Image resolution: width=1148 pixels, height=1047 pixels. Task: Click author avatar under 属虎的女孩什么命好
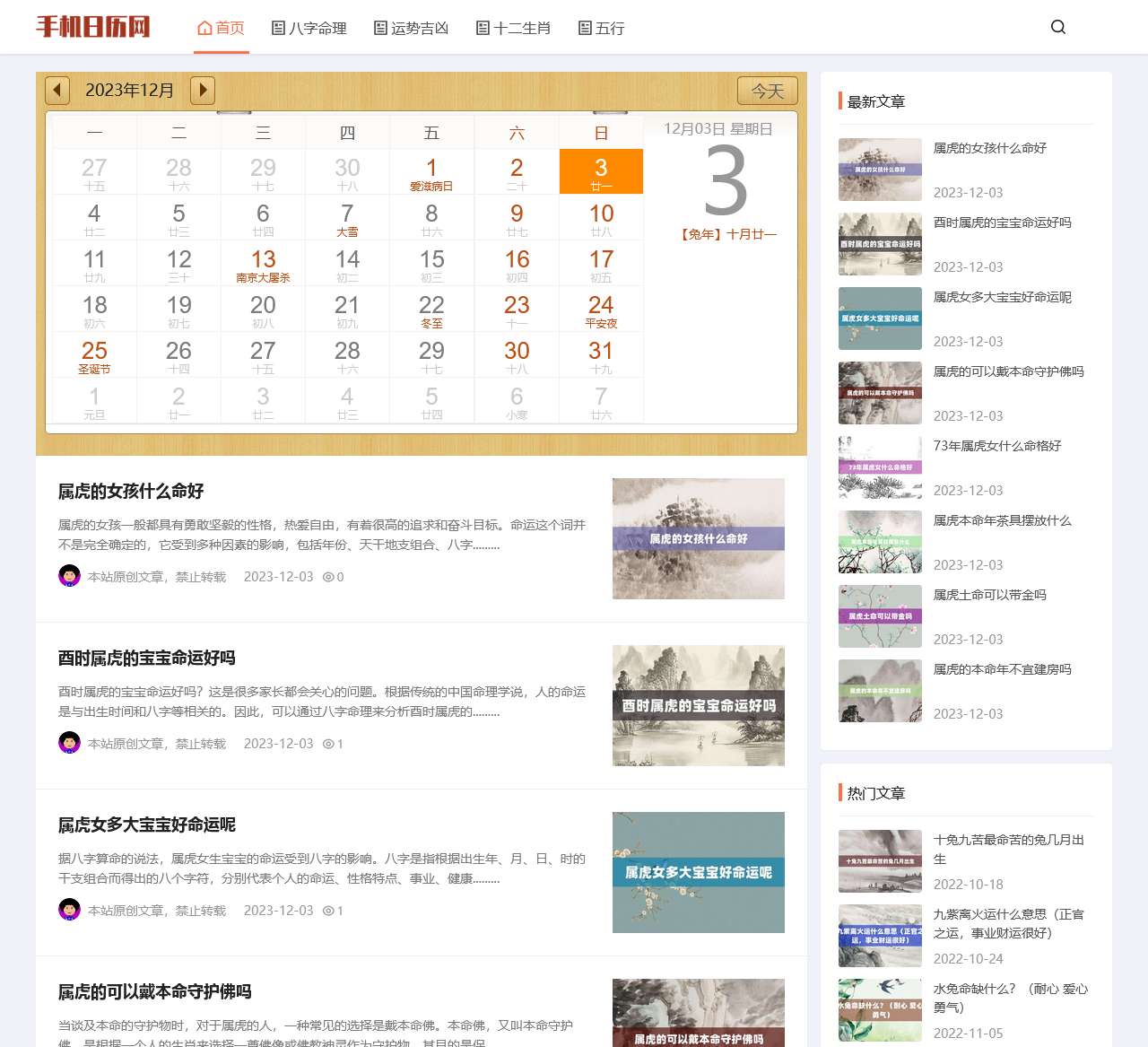point(69,576)
